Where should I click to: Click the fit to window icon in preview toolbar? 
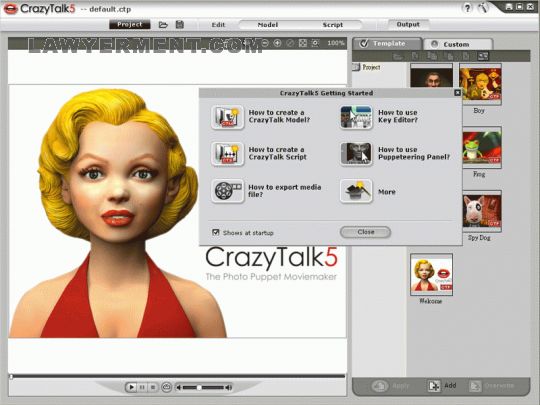302,43
